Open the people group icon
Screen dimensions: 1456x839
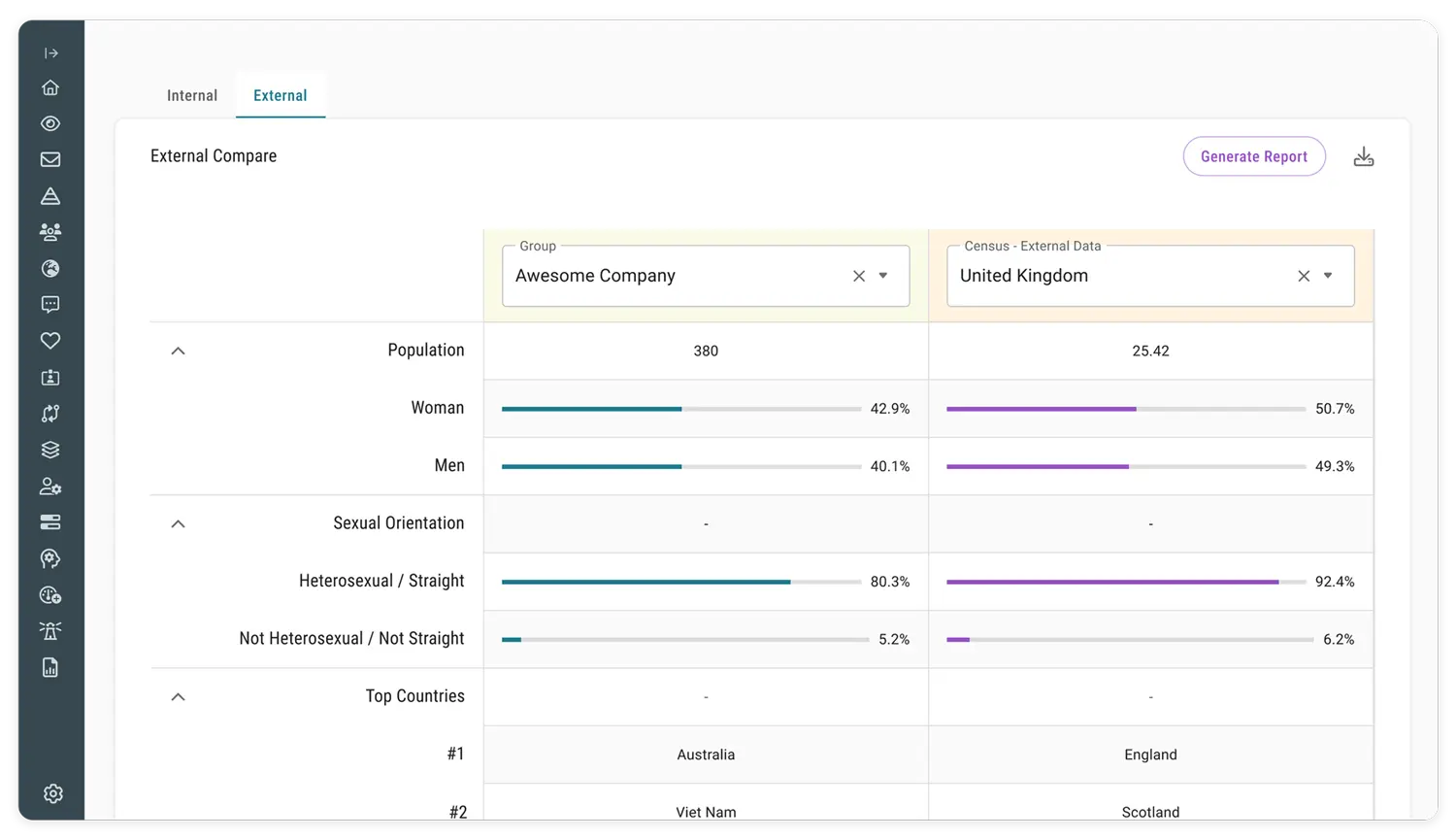tap(50, 232)
